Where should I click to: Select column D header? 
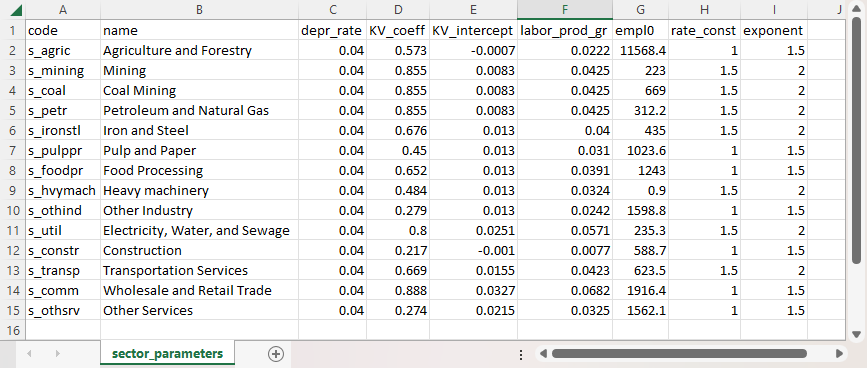click(398, 10)
